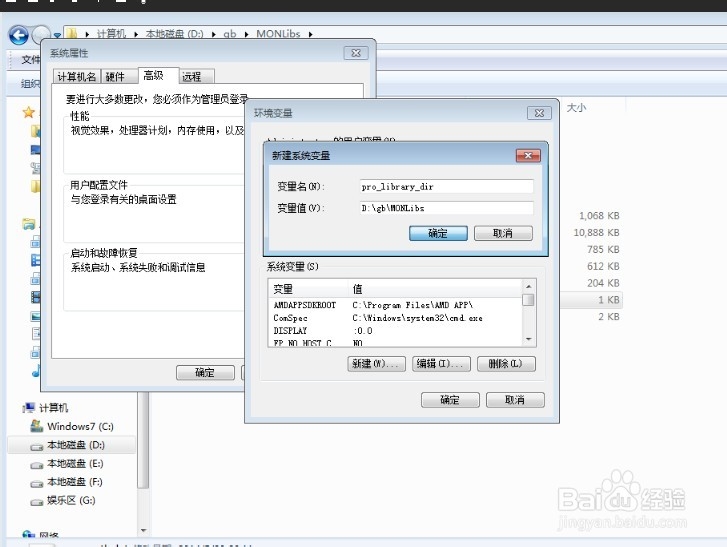Click the Favorites star icon
This screenshot has width=727, height=547.
pos(29,112)
